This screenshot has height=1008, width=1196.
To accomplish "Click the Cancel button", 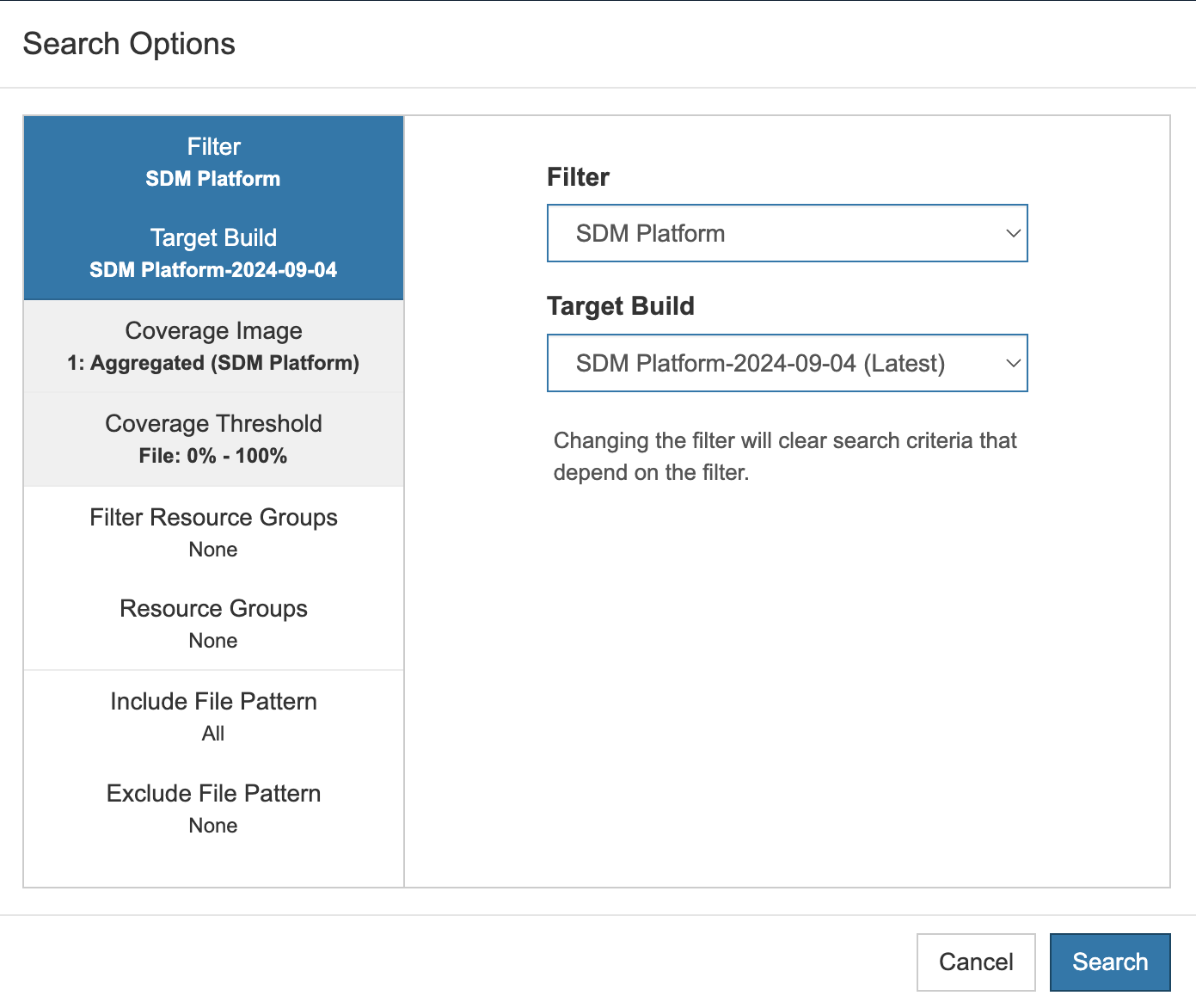I will pyautogui.click(x=976, y=962).
